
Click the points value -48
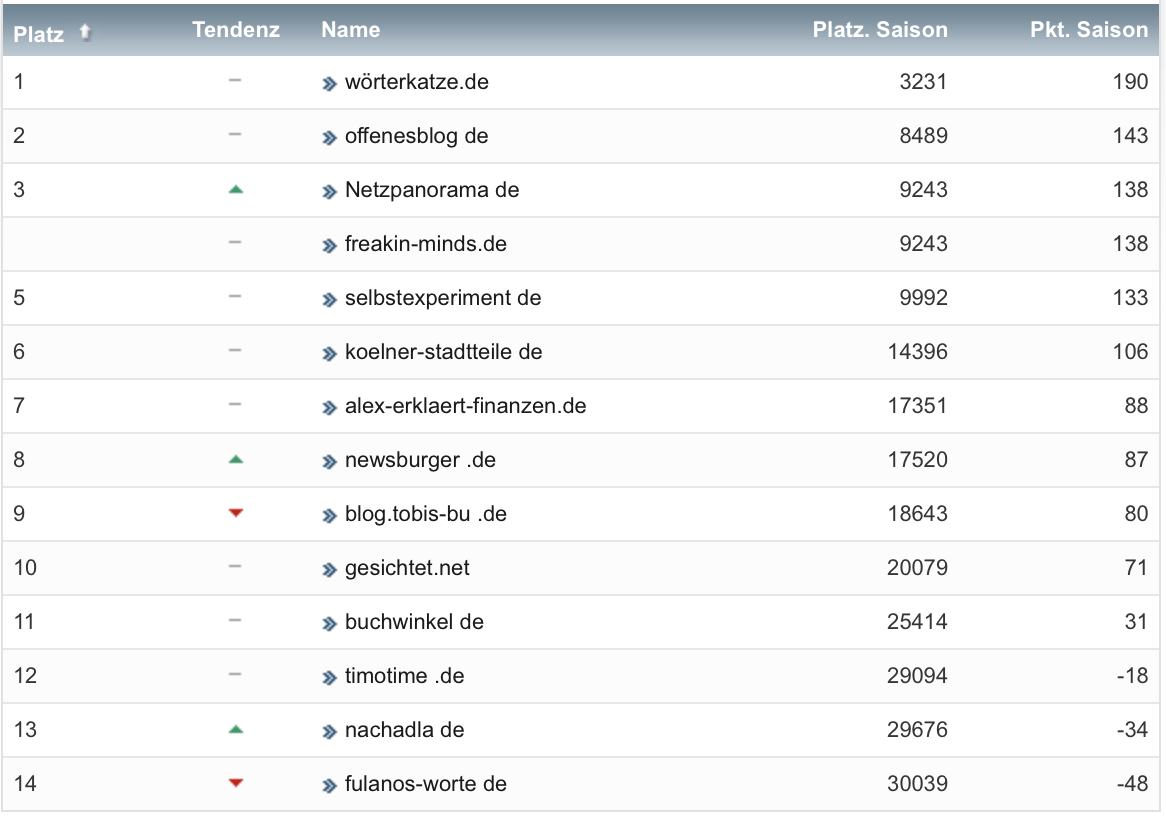tap(1132, 784)
